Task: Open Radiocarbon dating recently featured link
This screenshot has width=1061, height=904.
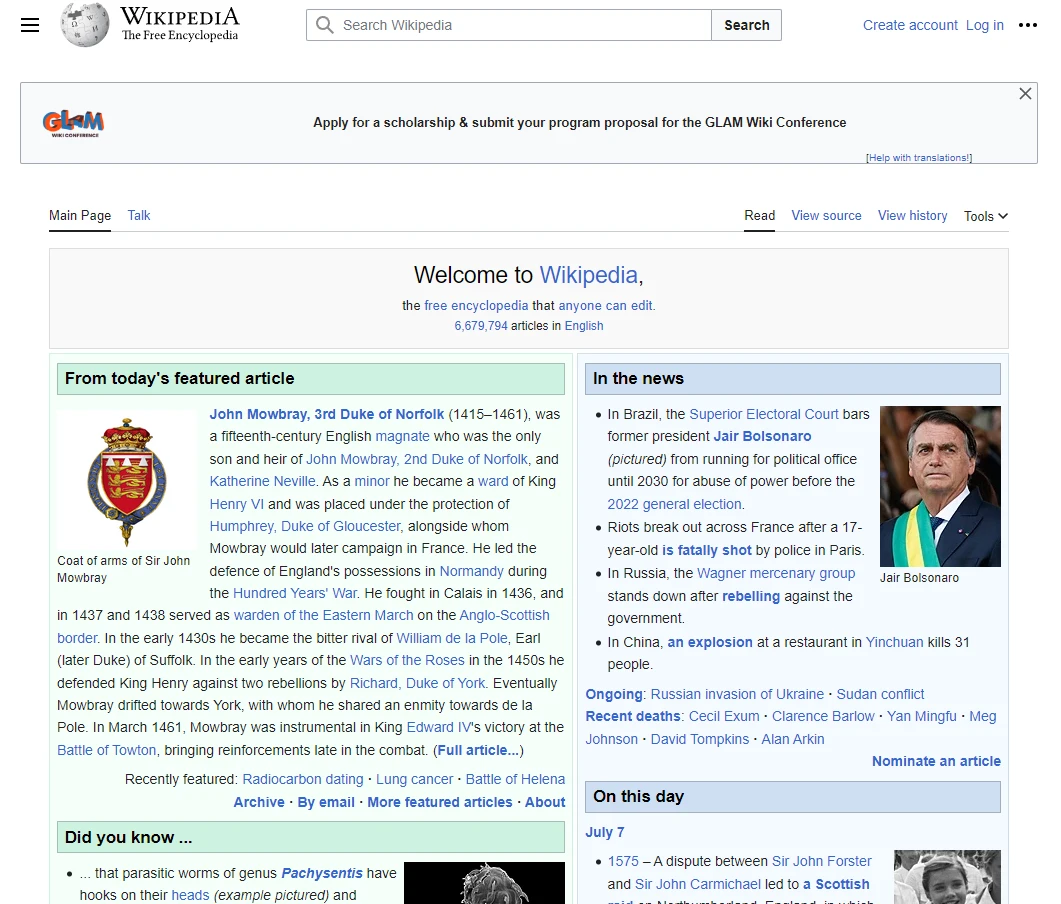Action: [302, 779]
